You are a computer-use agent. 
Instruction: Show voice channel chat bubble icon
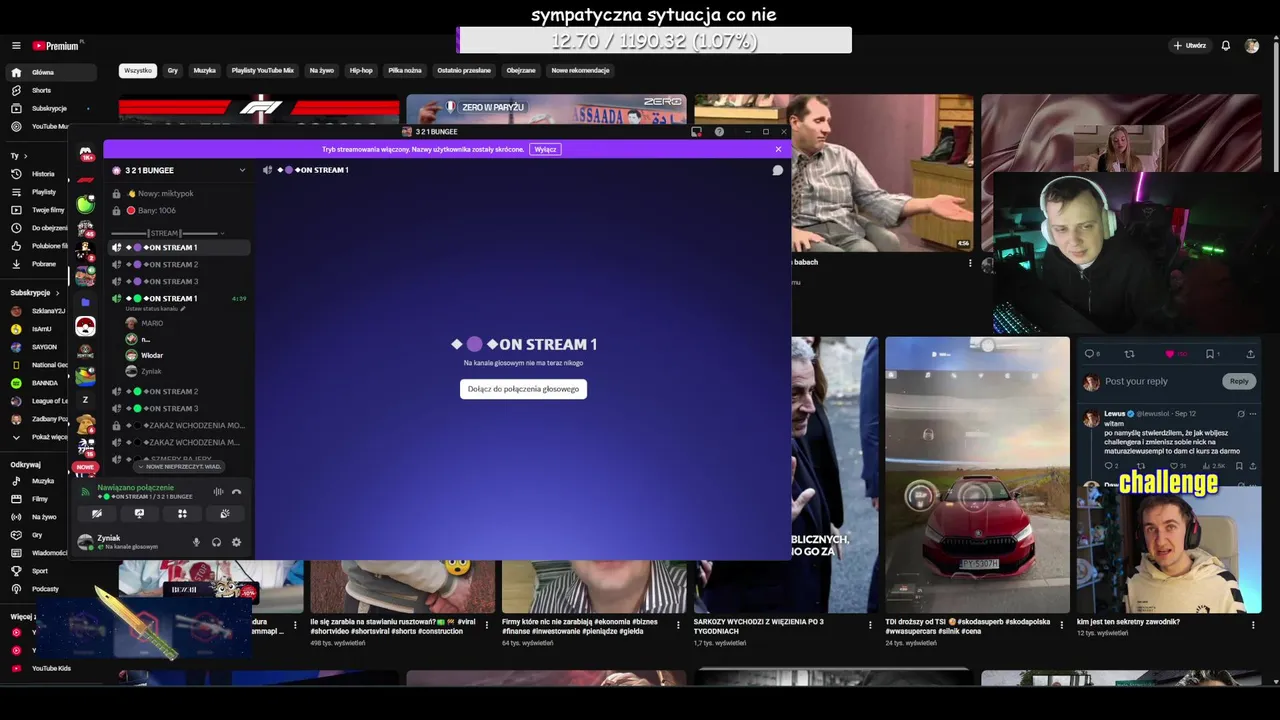[777, 170]
